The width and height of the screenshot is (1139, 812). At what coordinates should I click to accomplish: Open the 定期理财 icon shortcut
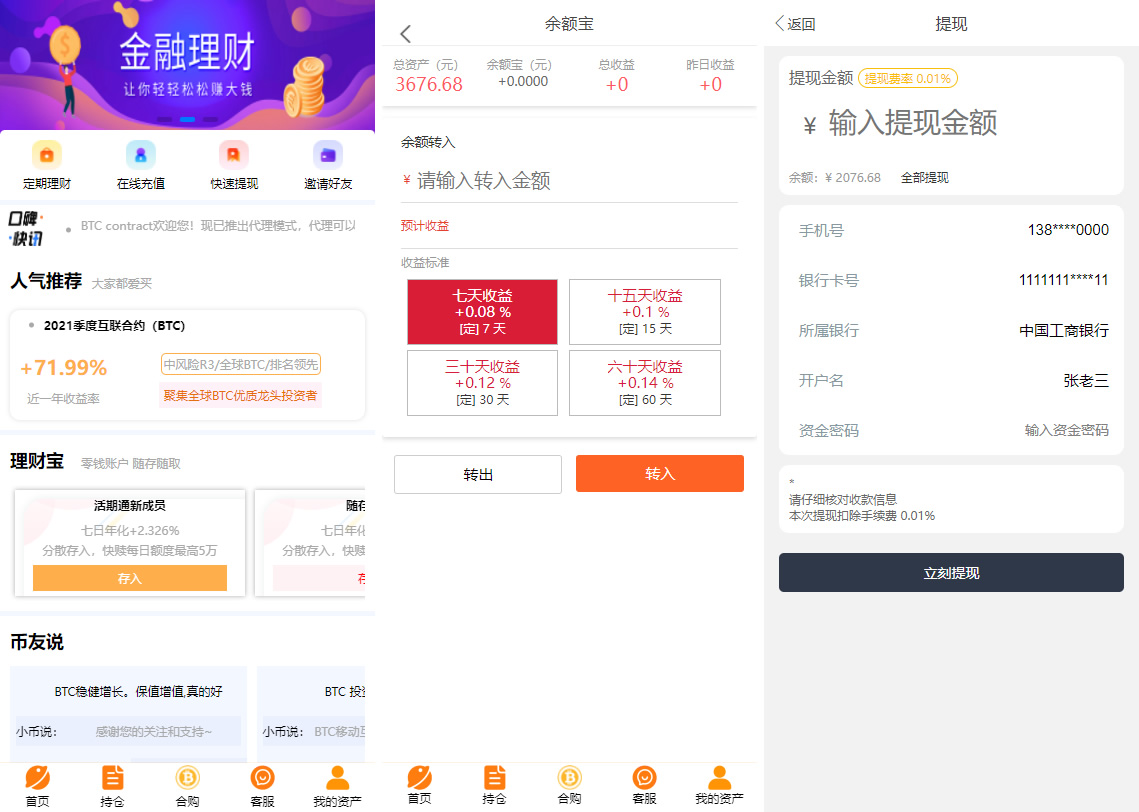click(x=47, y=155)
